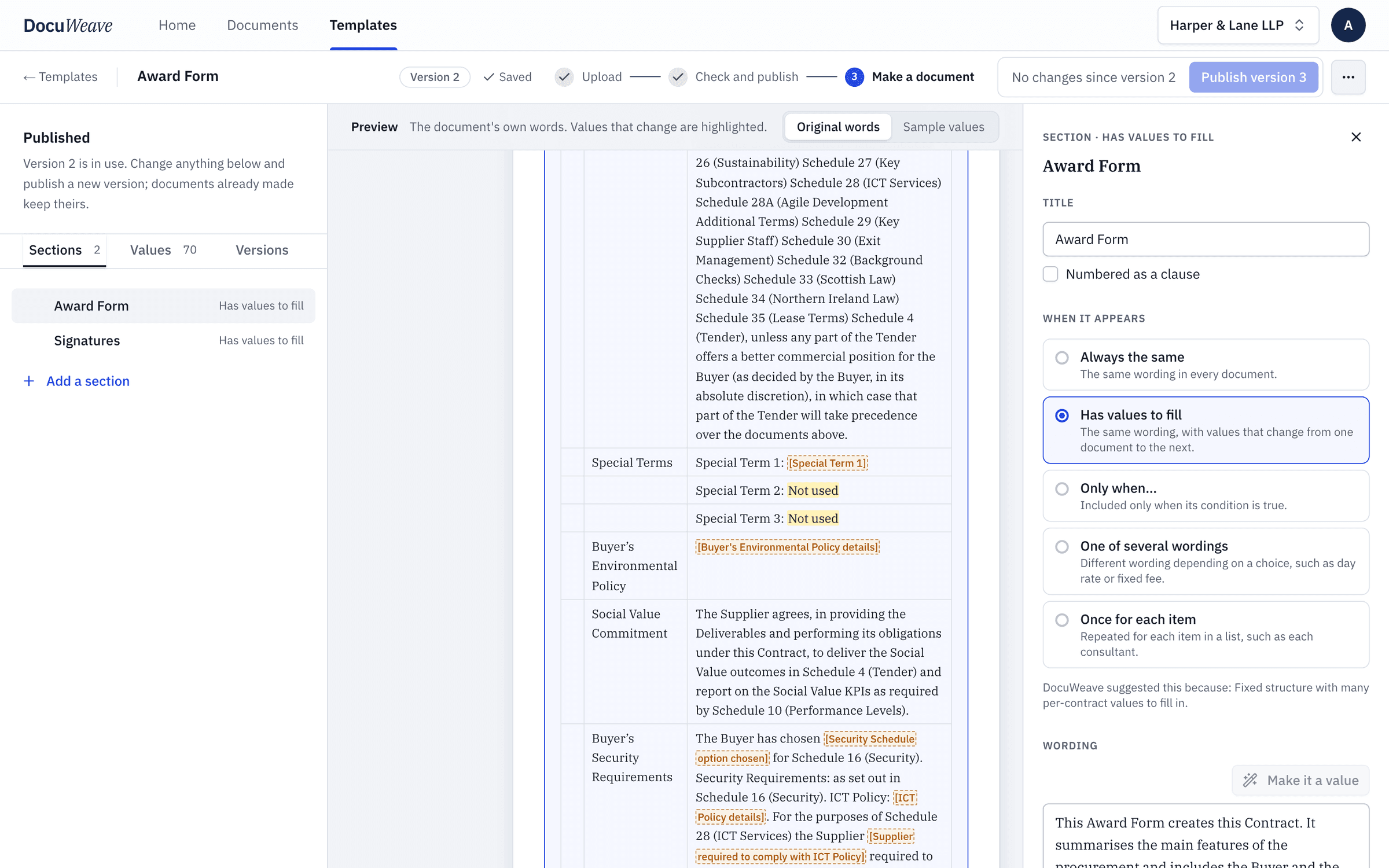Close the section details panel
1389x868 pixels.
(1356, 137)
